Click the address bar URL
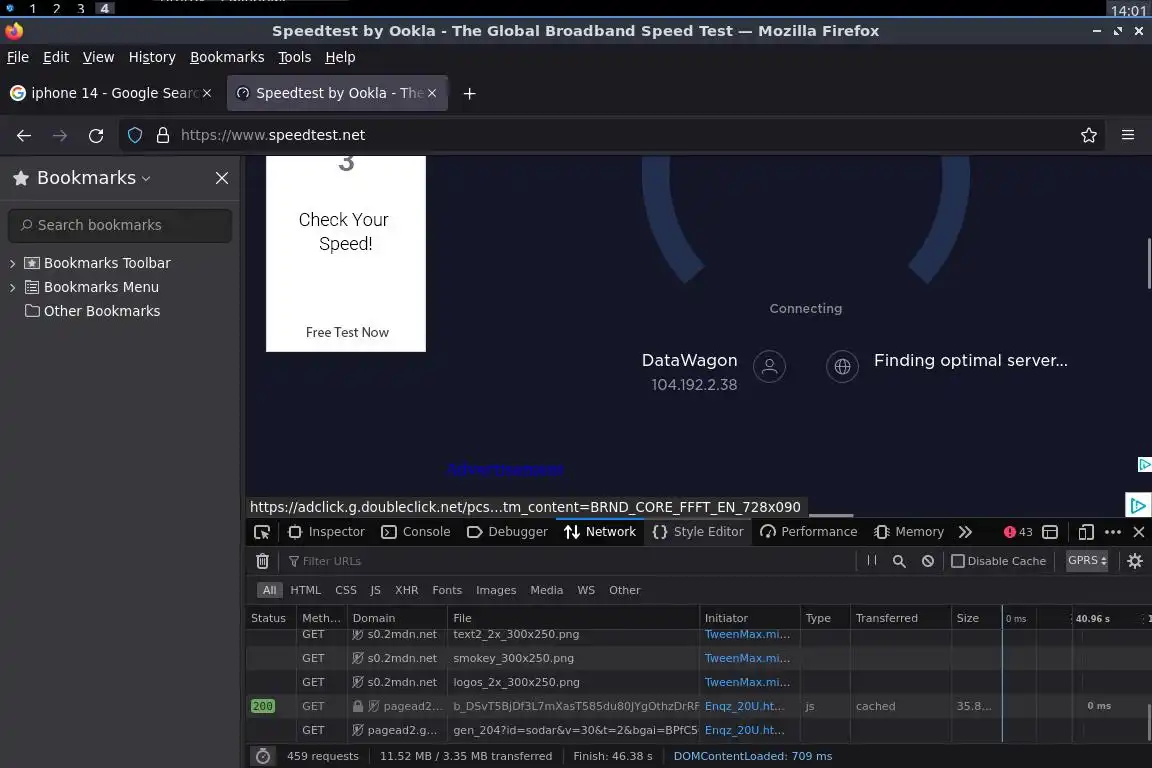1152x768 pixels. click(273, 135)
